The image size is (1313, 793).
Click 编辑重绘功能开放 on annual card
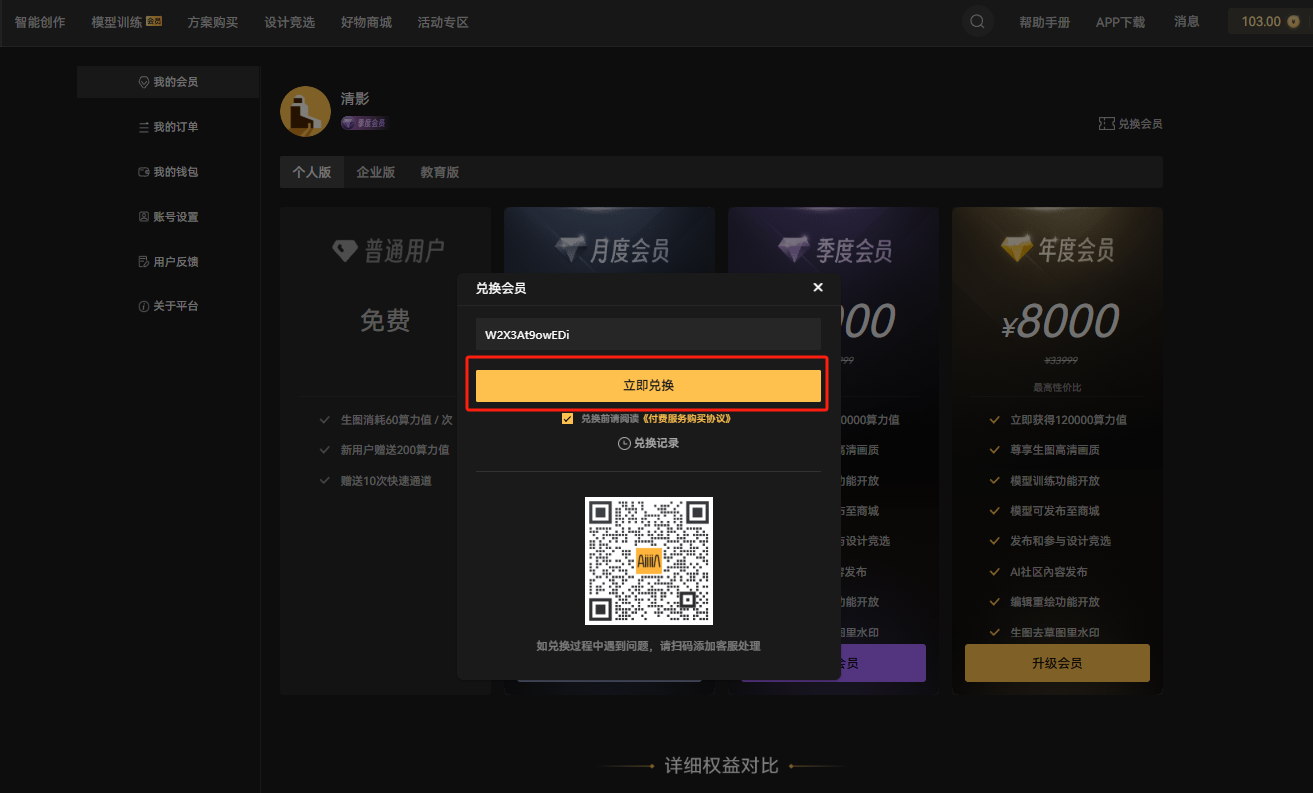1055,602
